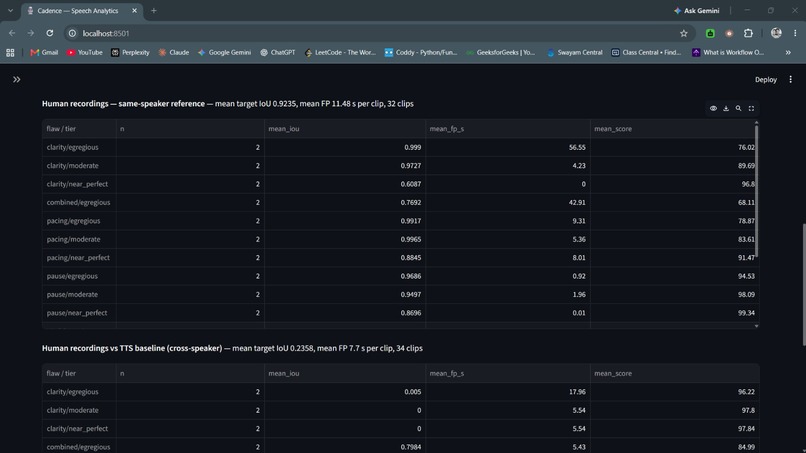Sort second table by mean_score header
Image resolution: width=806 pixels, height=453 pixels.
coord(674,373)
